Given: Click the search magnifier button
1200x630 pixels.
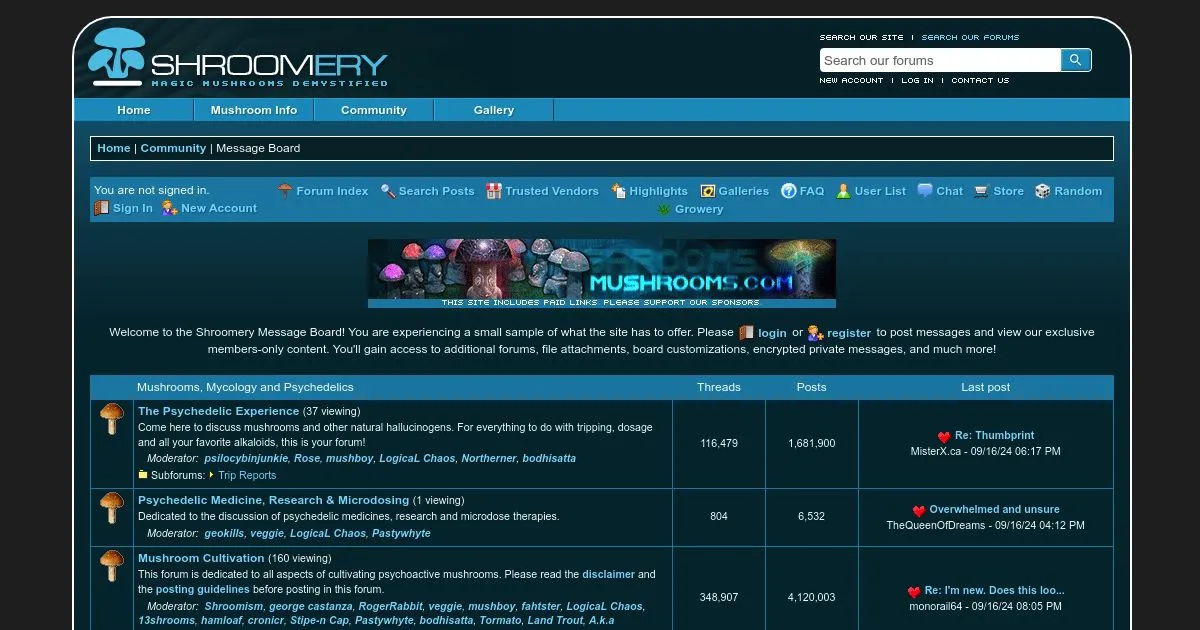Looking at the screenshot, I should click(1075, 60).
